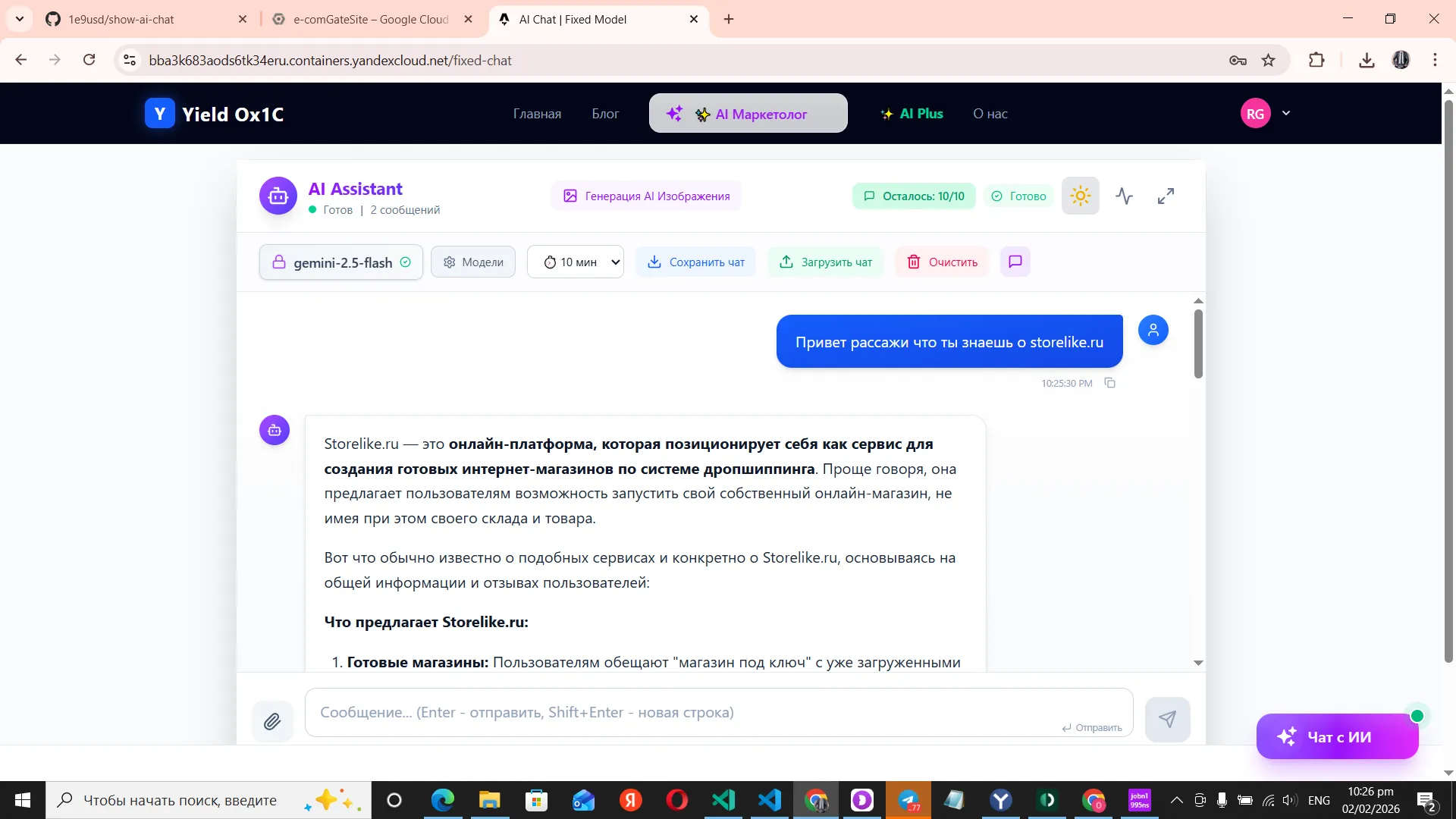Expand the RG account menu chevron
The image size is (1456, 819).
pyautogui.click(x=1285, y=113)
